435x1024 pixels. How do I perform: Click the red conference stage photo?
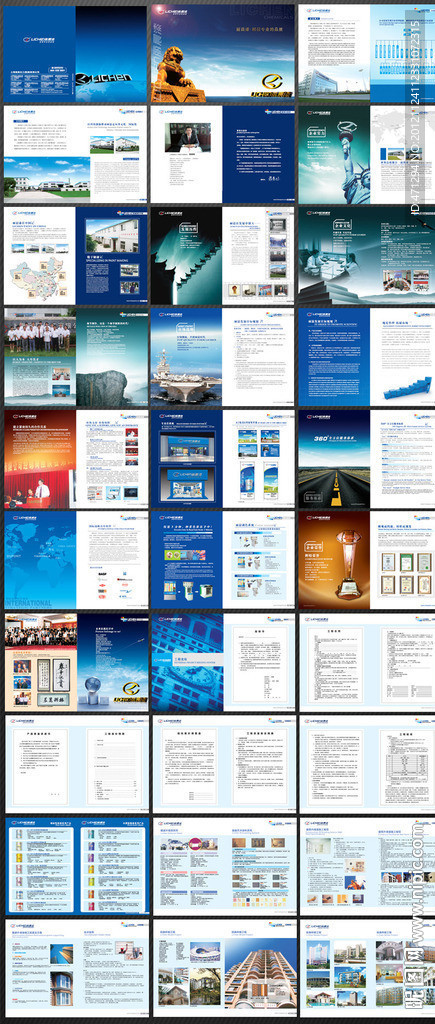[40, 459]
